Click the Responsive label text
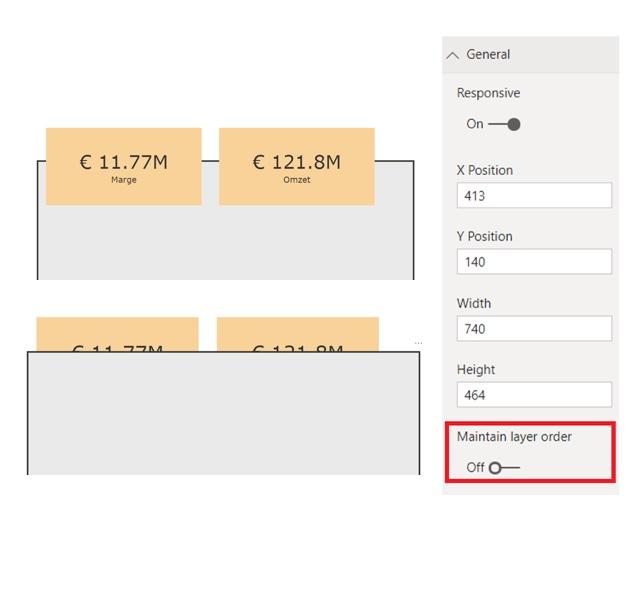Screen dimensions: 640x600 click(488, 93)
